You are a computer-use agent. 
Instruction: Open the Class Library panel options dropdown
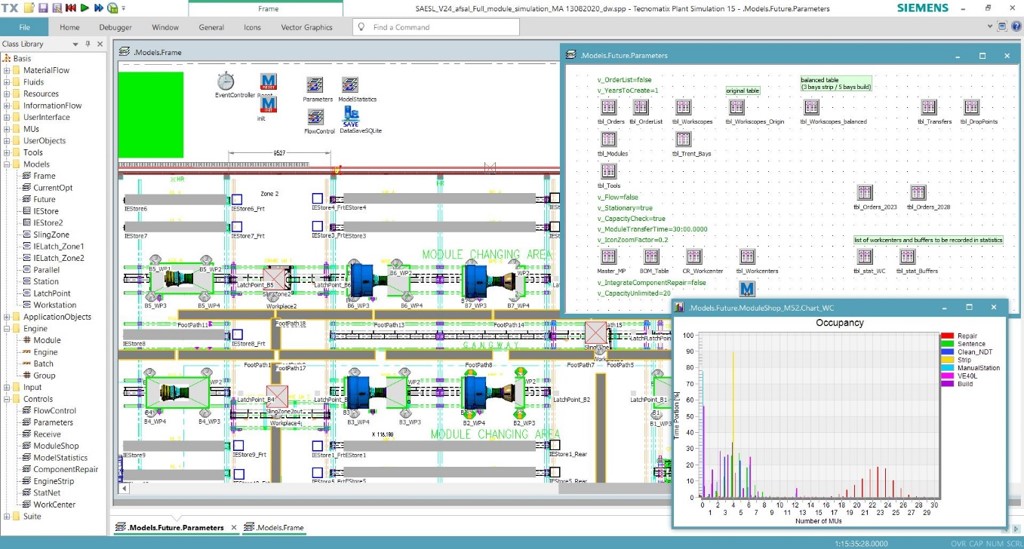(x=75, y=44)
